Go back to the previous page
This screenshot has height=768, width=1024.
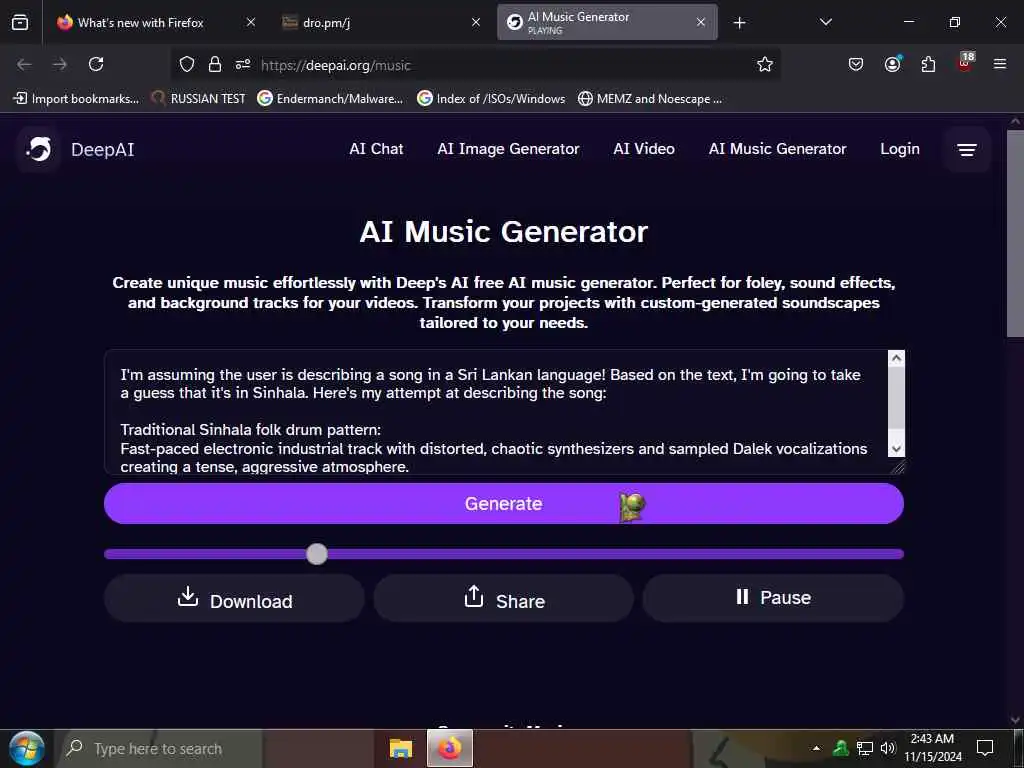pos(24,64)
